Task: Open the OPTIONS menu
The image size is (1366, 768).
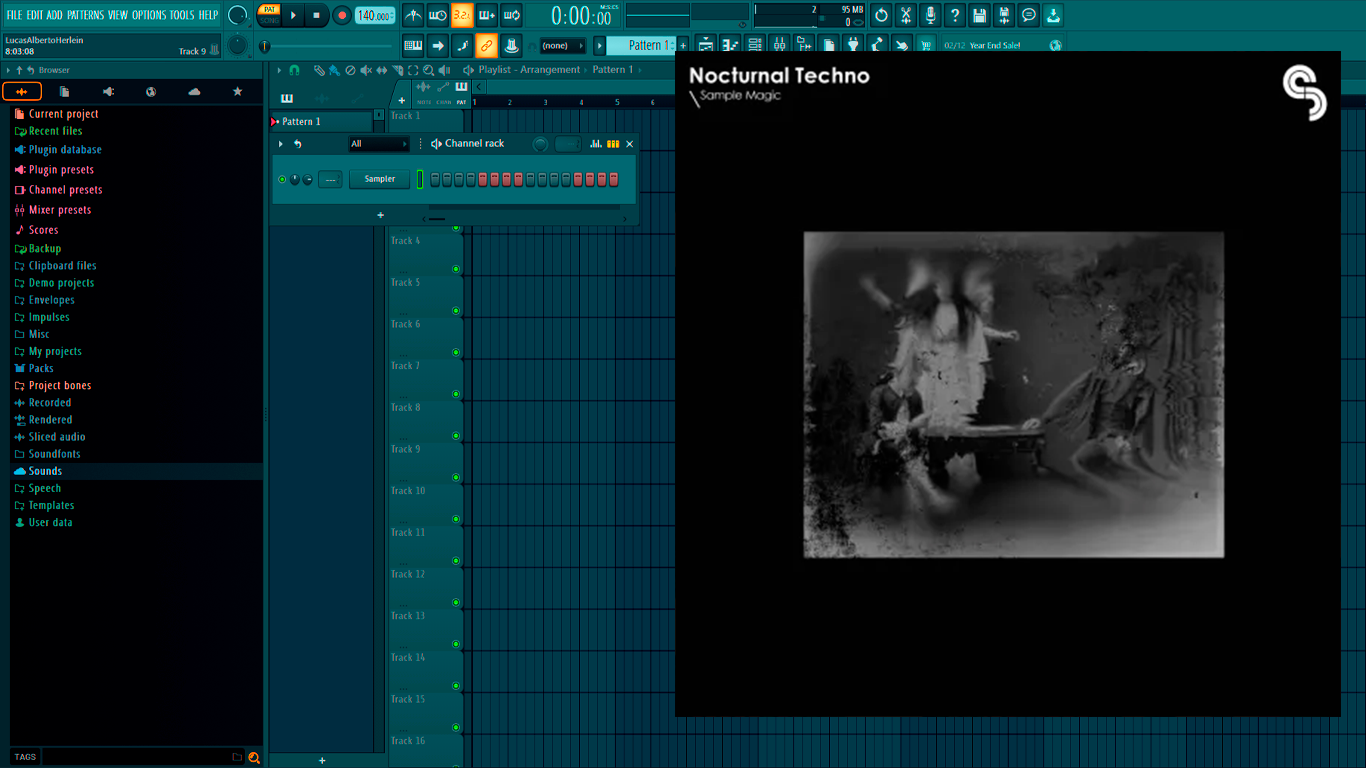Action: tap(149, 15)
